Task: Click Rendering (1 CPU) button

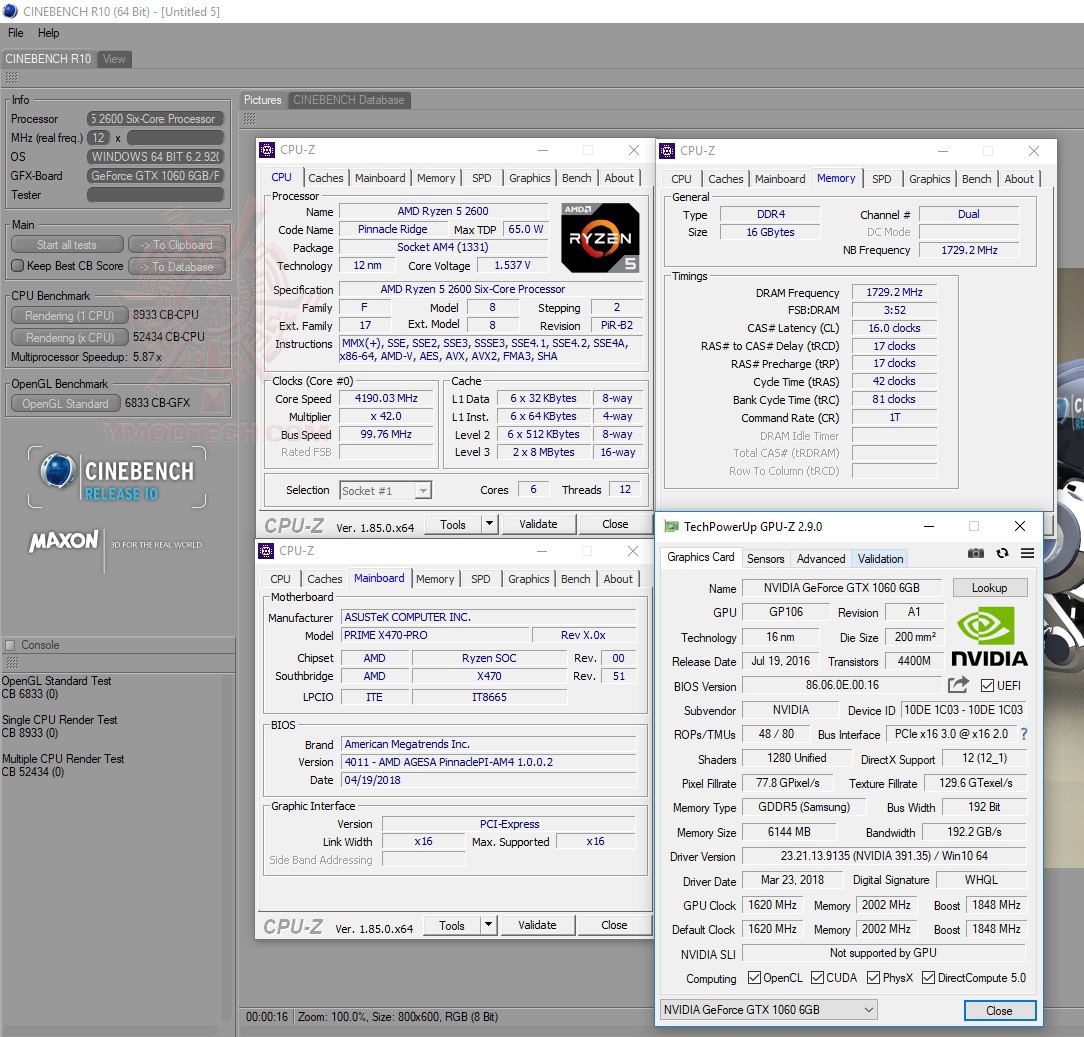Action: (70, 315)
